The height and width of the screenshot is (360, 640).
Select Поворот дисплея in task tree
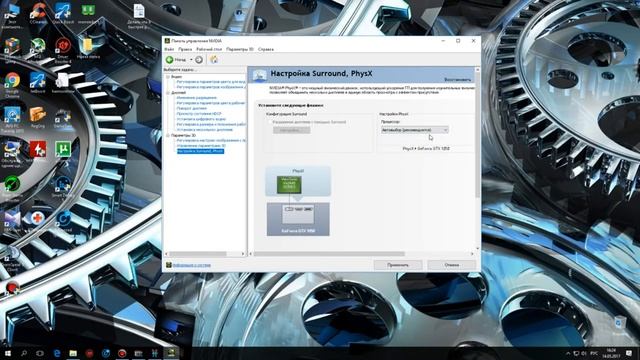[192, 108]
